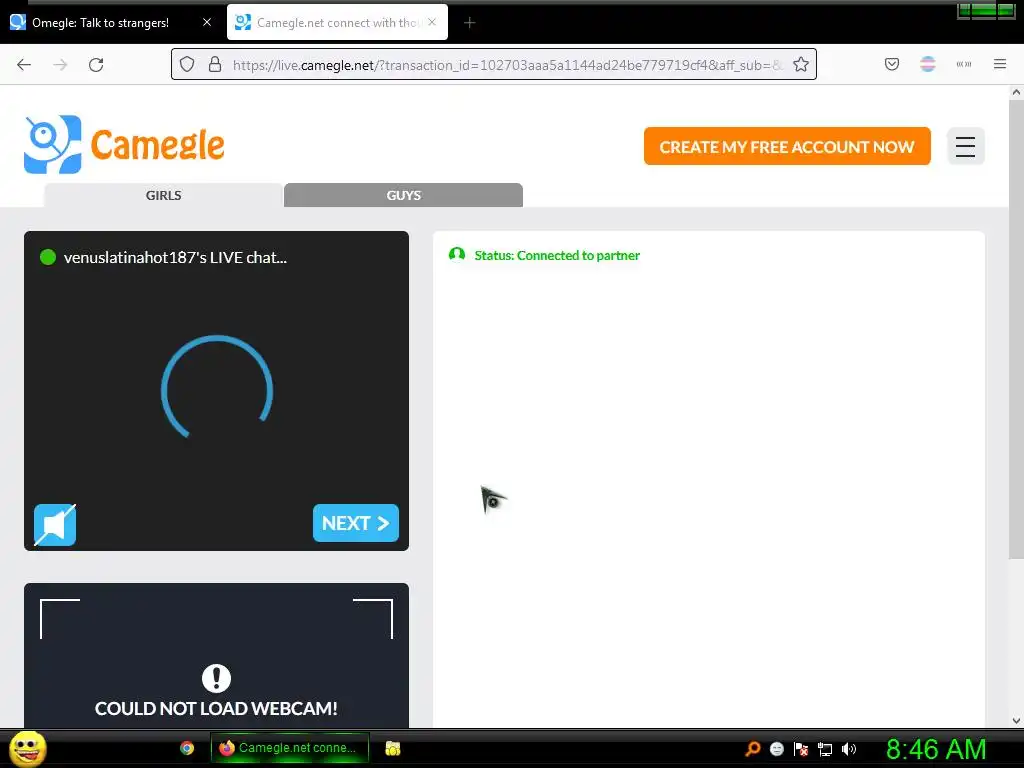Click Create My Free Account Now
Viewport: 1024px width, 768px height.
tap(787, 146)
